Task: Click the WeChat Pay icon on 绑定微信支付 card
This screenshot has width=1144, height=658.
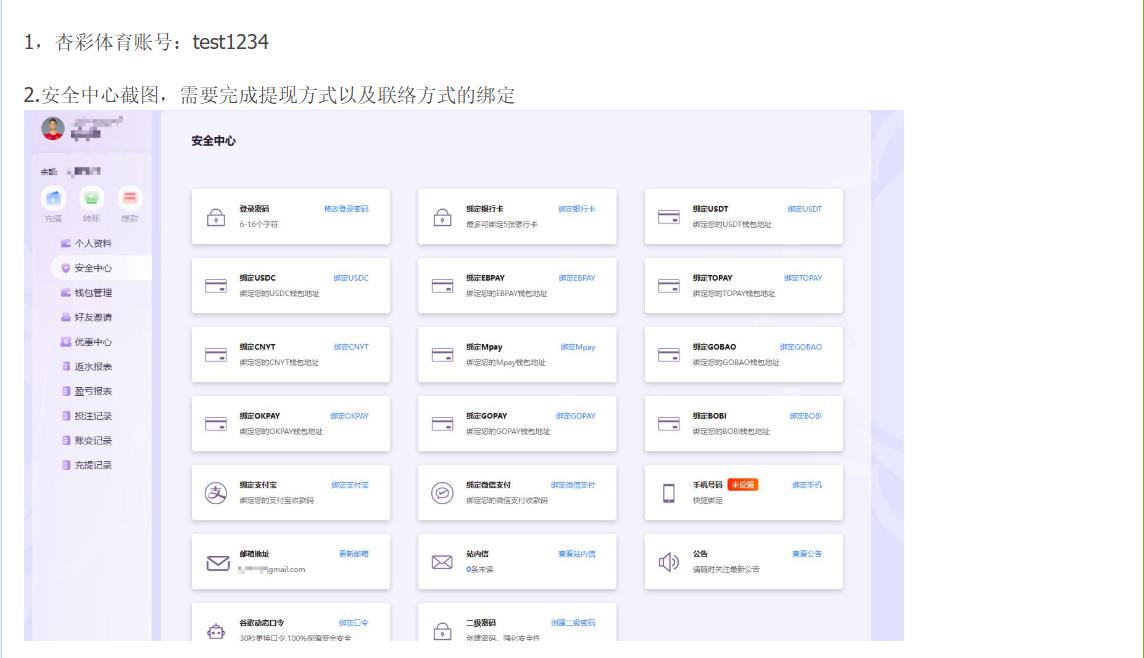Action: coord(442,492)
